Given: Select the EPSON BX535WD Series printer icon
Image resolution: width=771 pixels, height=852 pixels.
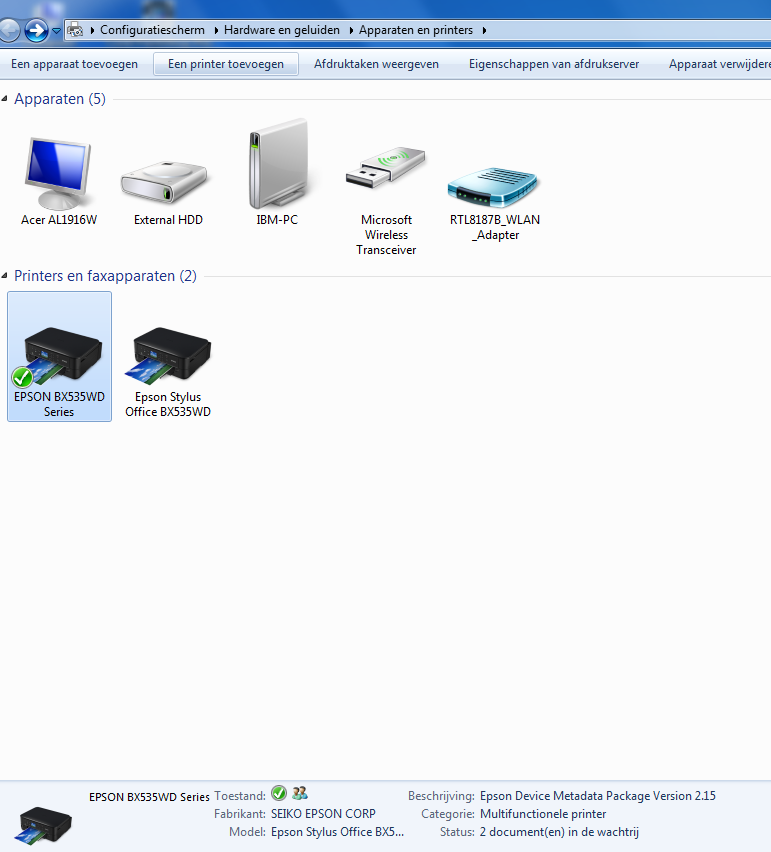Looking at the screenshot, I should (59, 356).
